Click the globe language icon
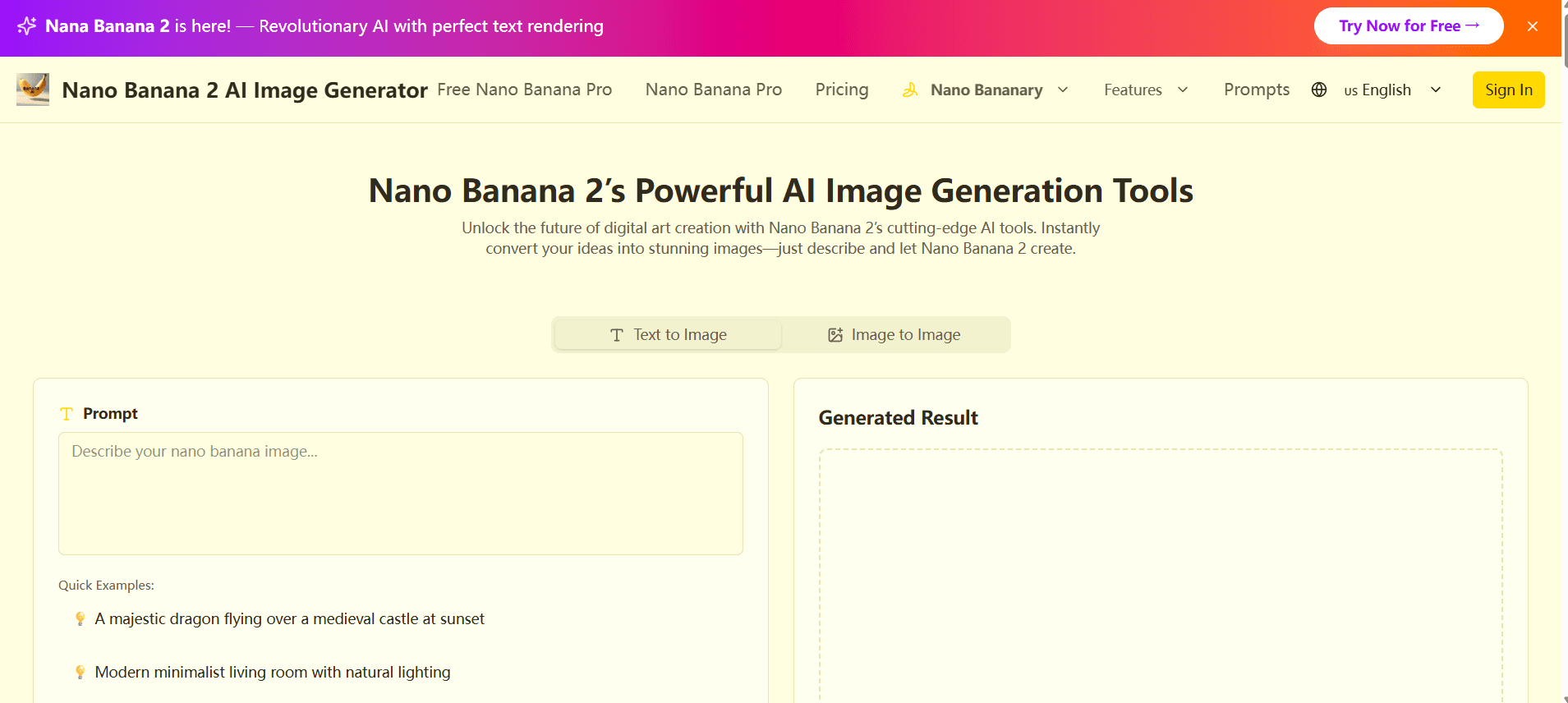This screenshot has height=703, width=1568. pyautogui.click(x=1319, y=90)
